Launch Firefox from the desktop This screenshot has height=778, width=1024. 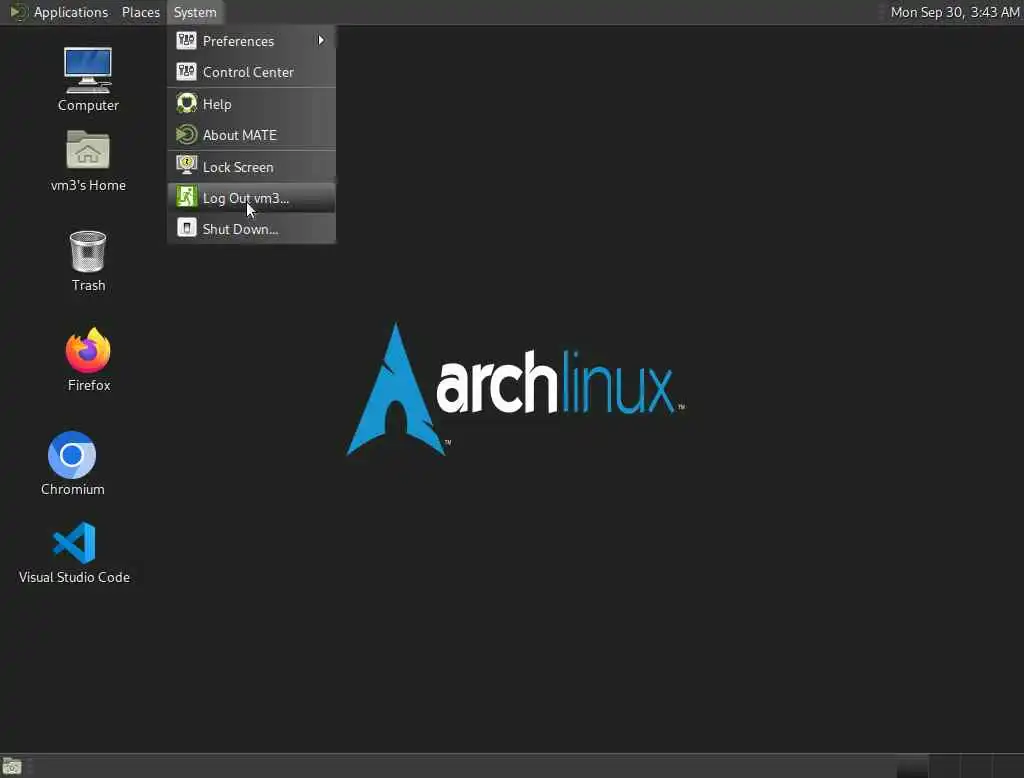coord(88,359)
